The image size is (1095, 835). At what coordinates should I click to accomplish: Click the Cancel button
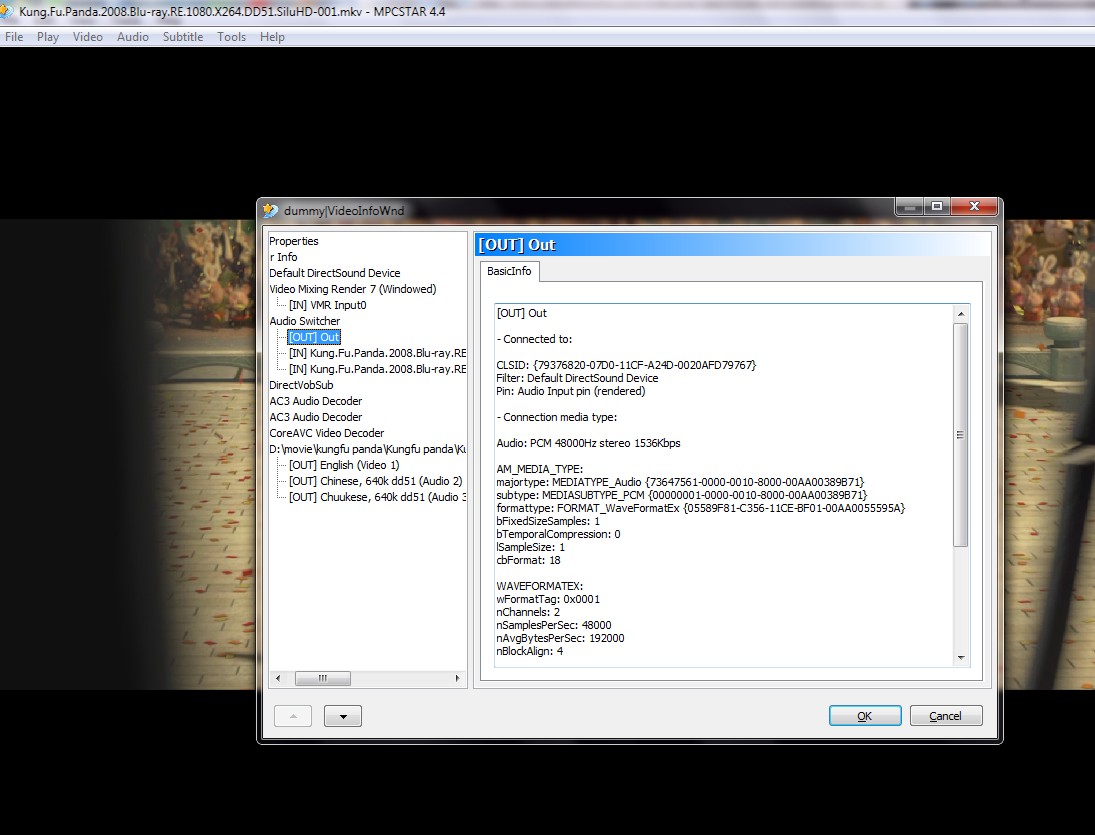(946, 716)
